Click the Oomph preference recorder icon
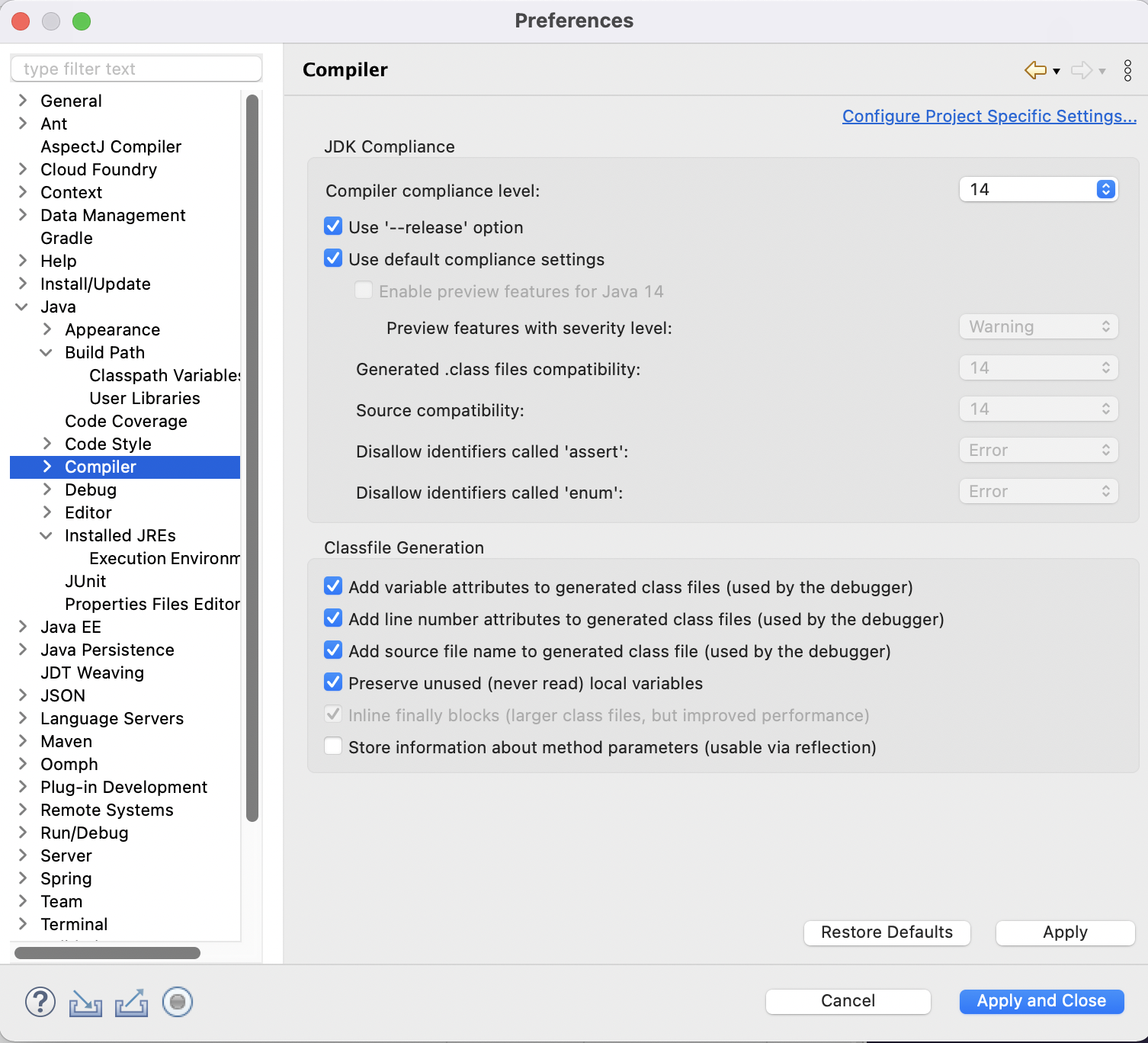1148x1043 pixels. pyautogui.click(x=178, y=1002)
